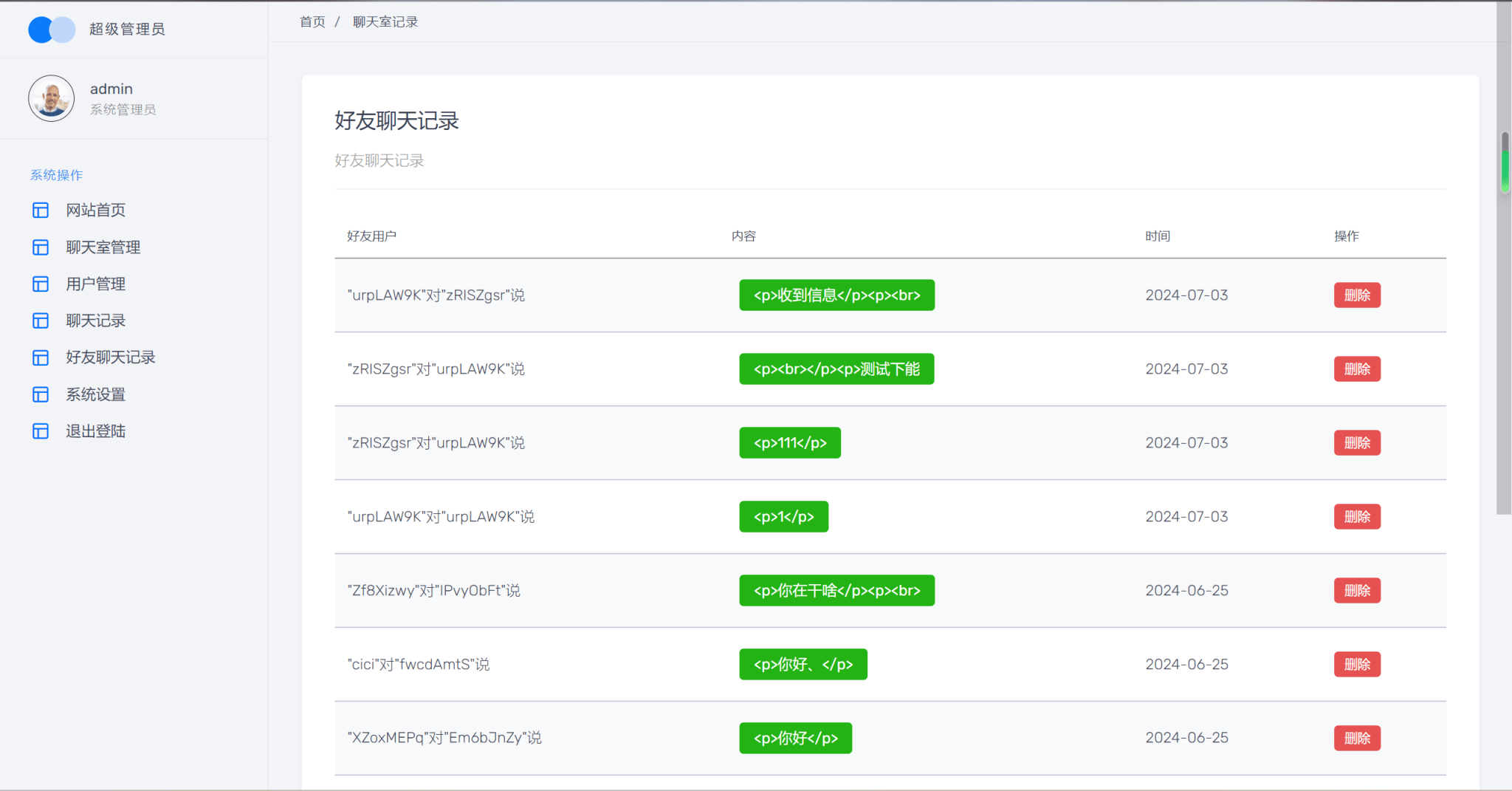
Task: Click the 退出登陆 sidebar icon
Action: click(41, 431)
